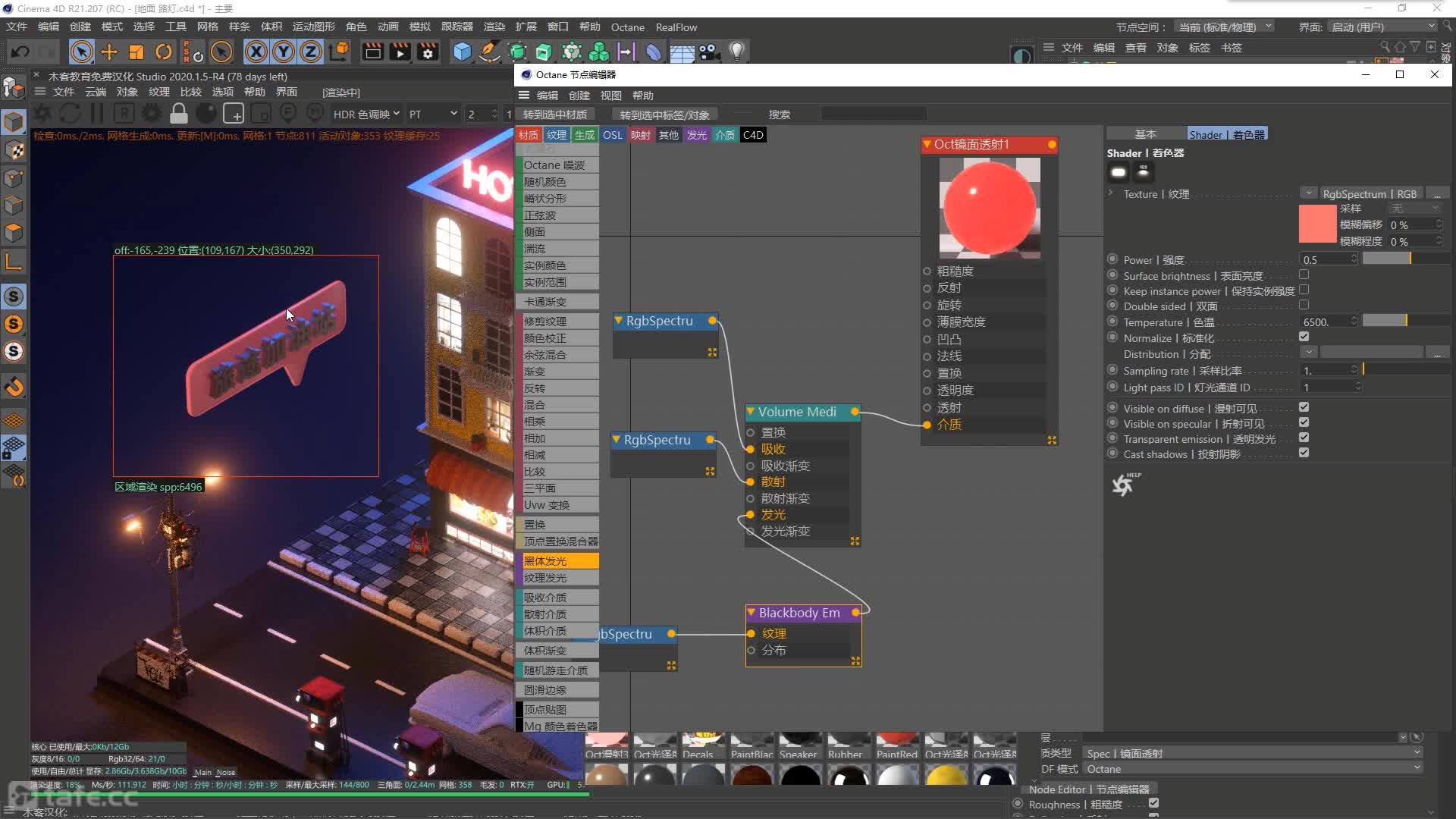Click the Floor environment icon
Image resolution: width=1456 pixels, height=819 pixels.
pos(682,52)
